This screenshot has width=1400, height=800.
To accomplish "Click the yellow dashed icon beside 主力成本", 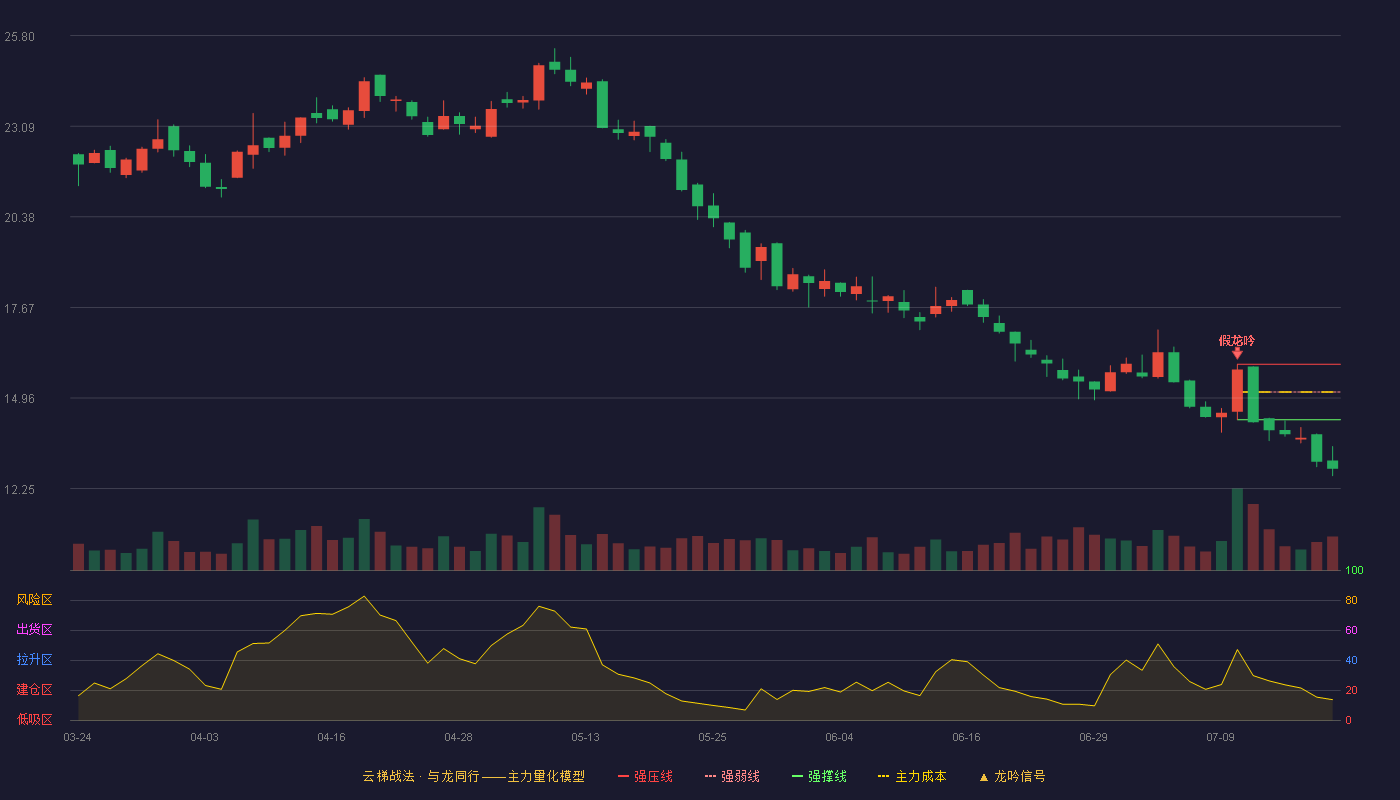I will 884,777.
